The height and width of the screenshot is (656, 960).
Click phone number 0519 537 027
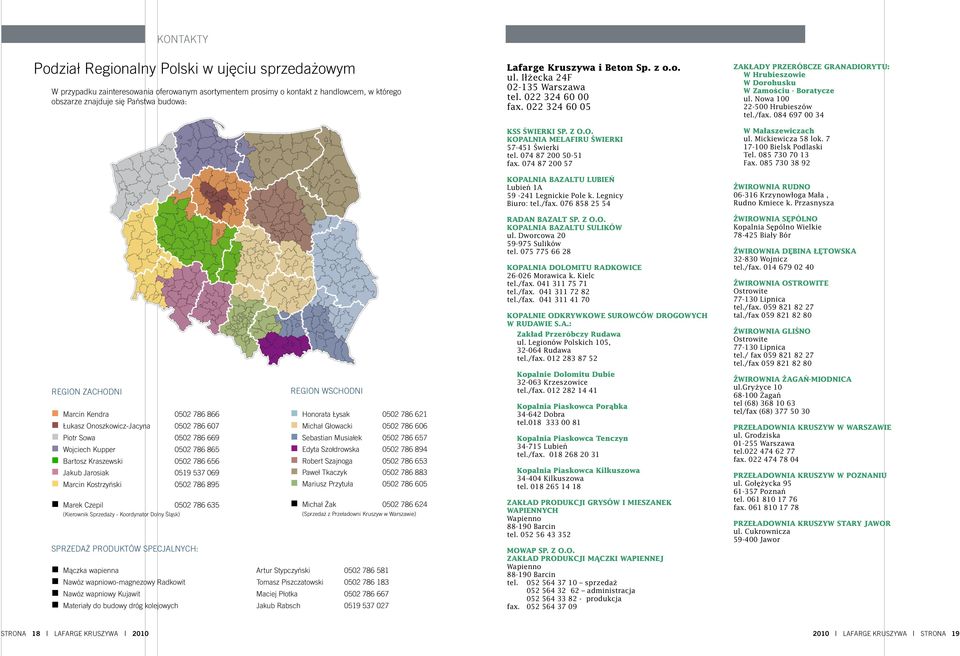366,605
